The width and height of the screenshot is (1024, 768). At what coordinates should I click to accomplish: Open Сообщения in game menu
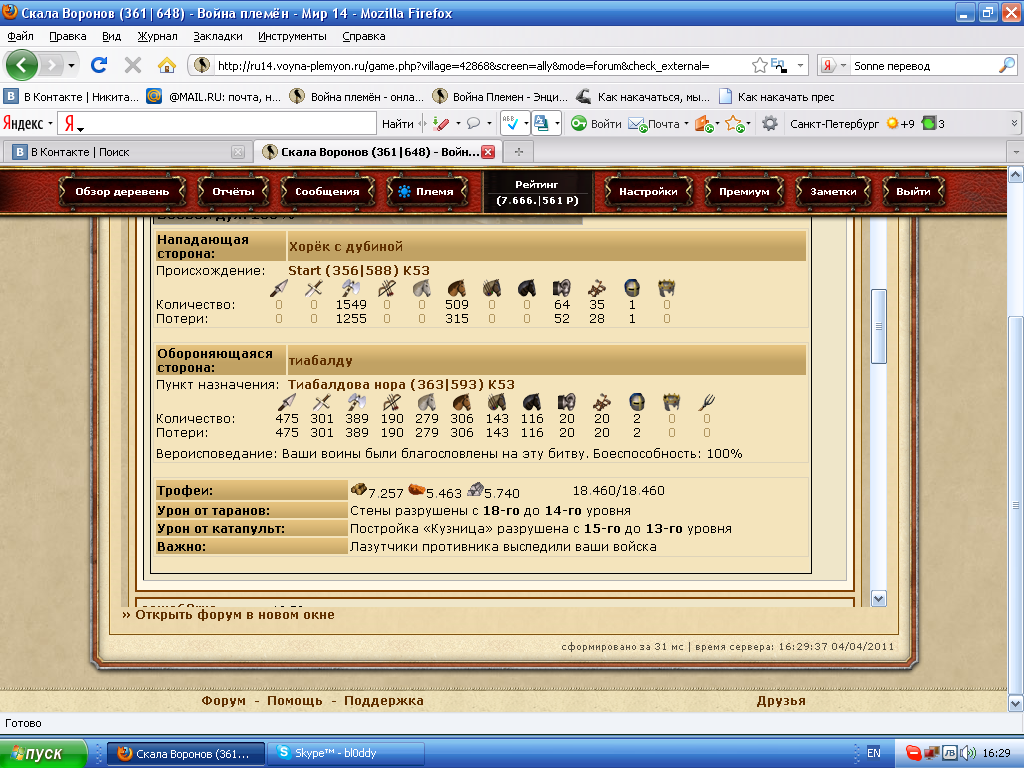(x=327, y=191)
